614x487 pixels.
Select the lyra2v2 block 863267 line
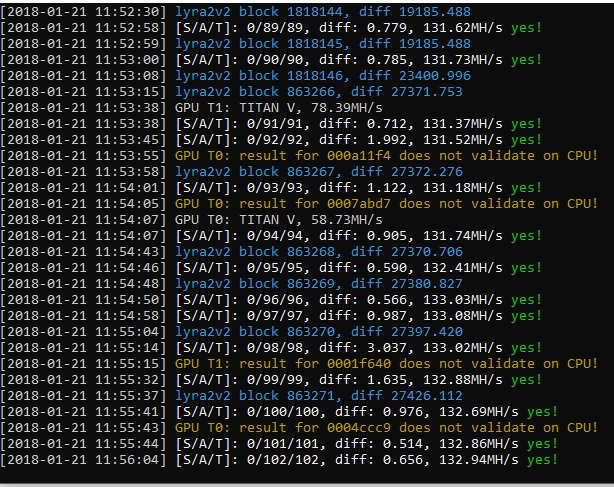(x=231, y=172)
